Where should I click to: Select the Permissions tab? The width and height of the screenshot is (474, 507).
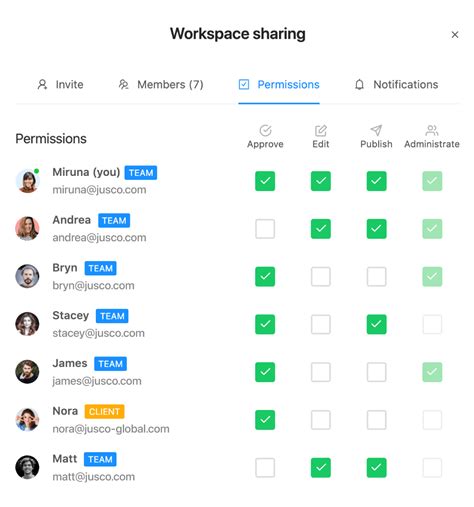pos(279,84)
